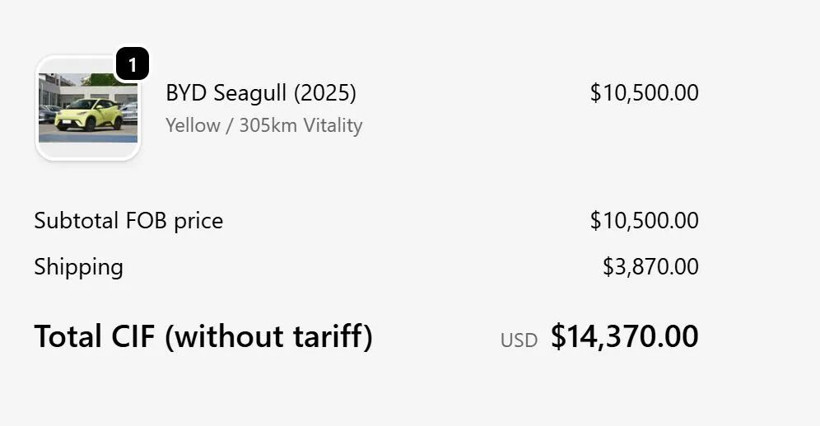Click the word BYD in product title

(x=184, y=93)
